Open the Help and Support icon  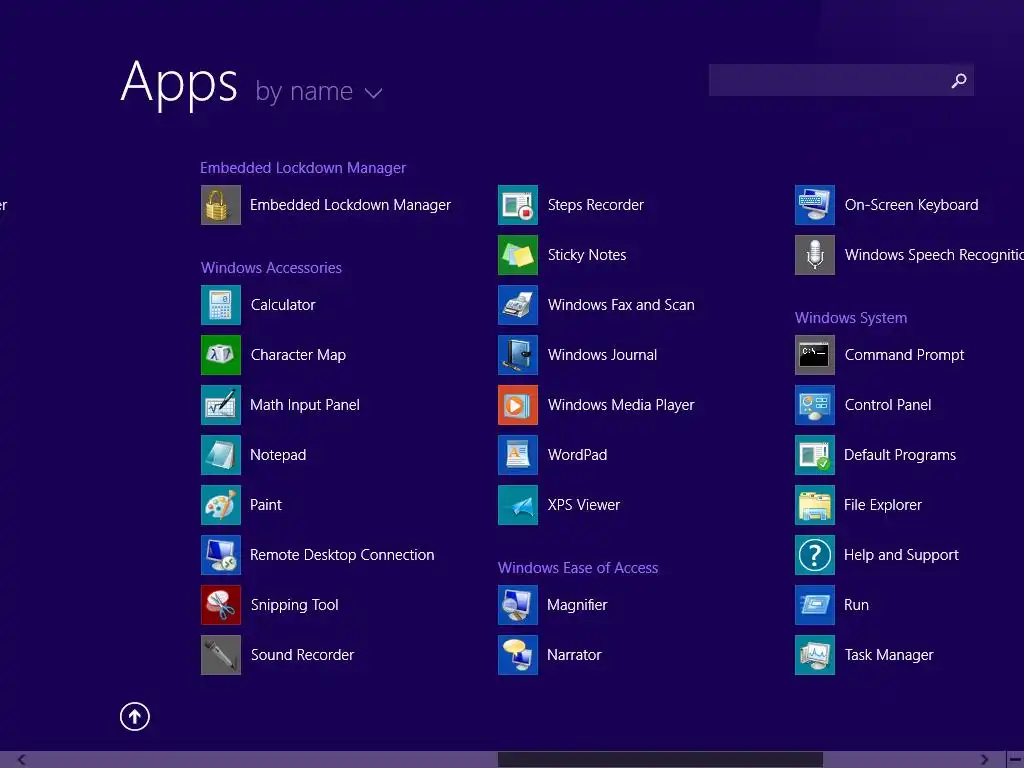click(x=815, y=555)
